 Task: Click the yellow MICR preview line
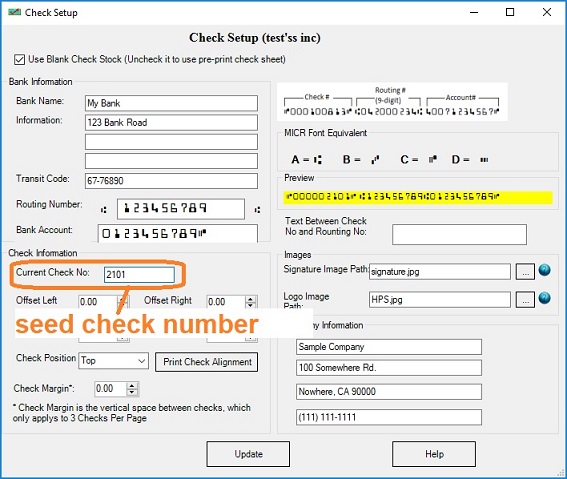[x=418, y=197]
